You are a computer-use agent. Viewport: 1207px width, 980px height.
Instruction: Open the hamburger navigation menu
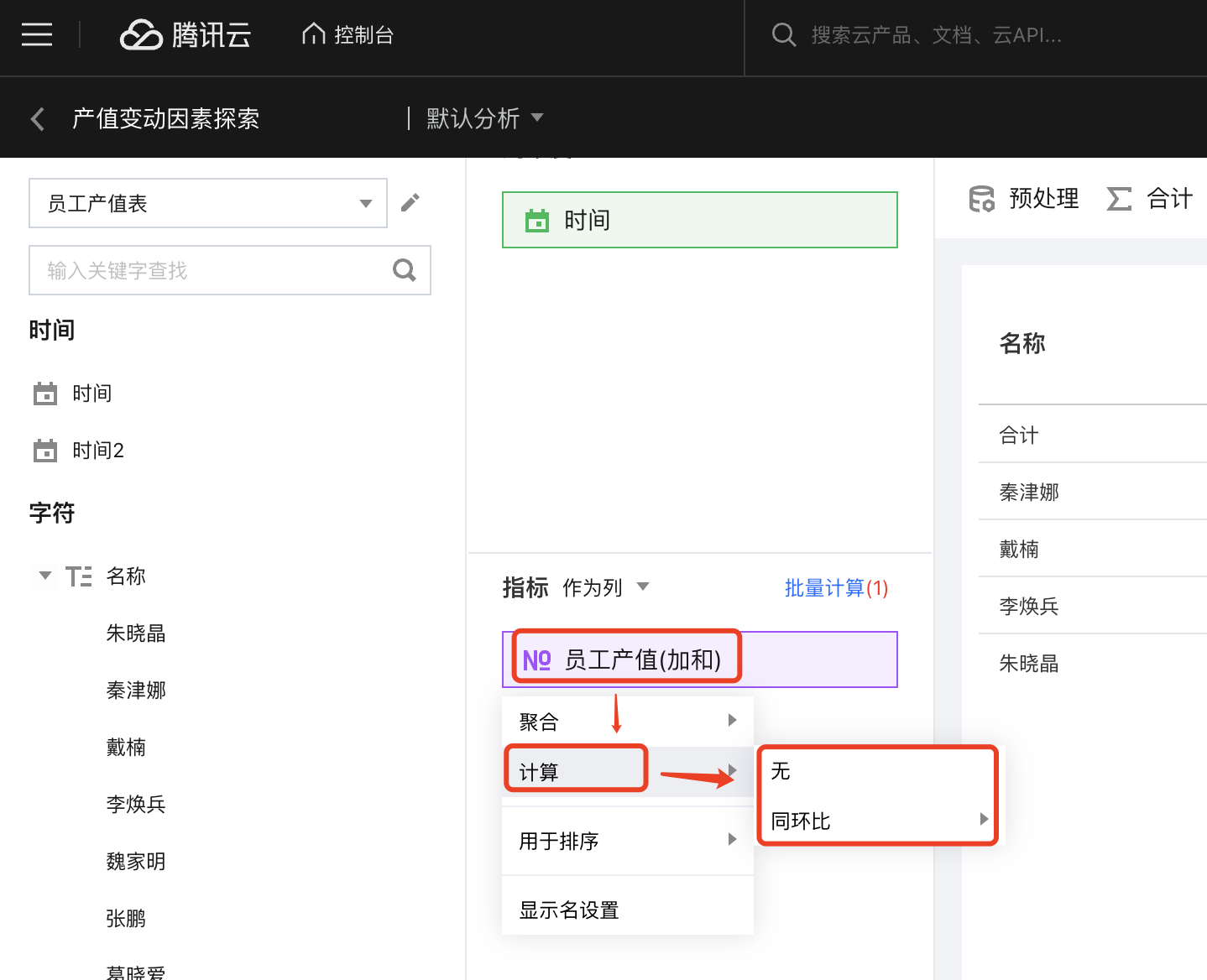[x=37, y=35]
